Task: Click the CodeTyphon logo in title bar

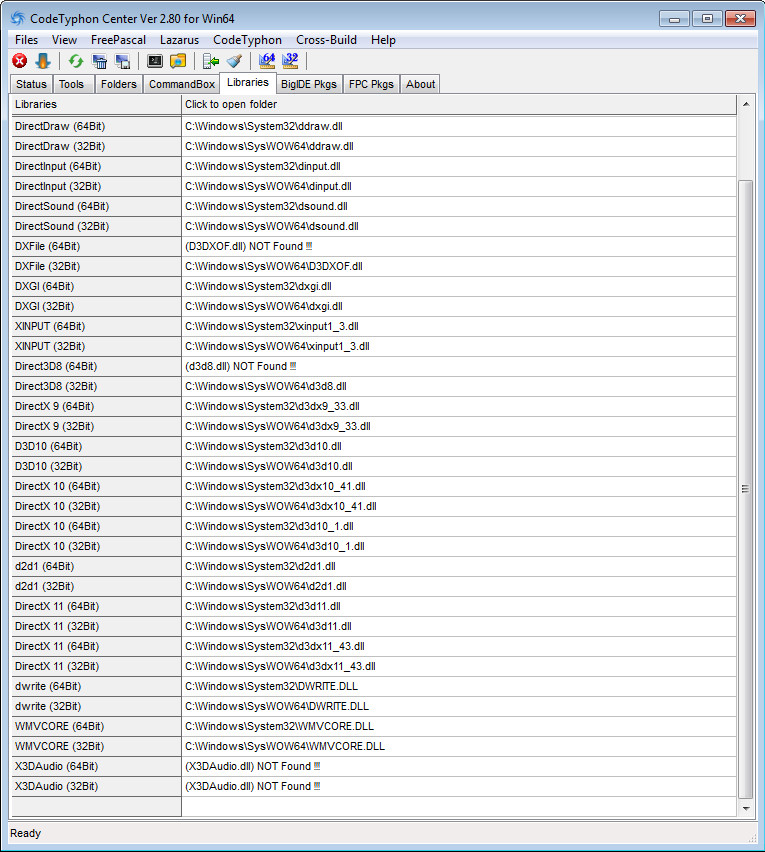Action: (17, 18)
